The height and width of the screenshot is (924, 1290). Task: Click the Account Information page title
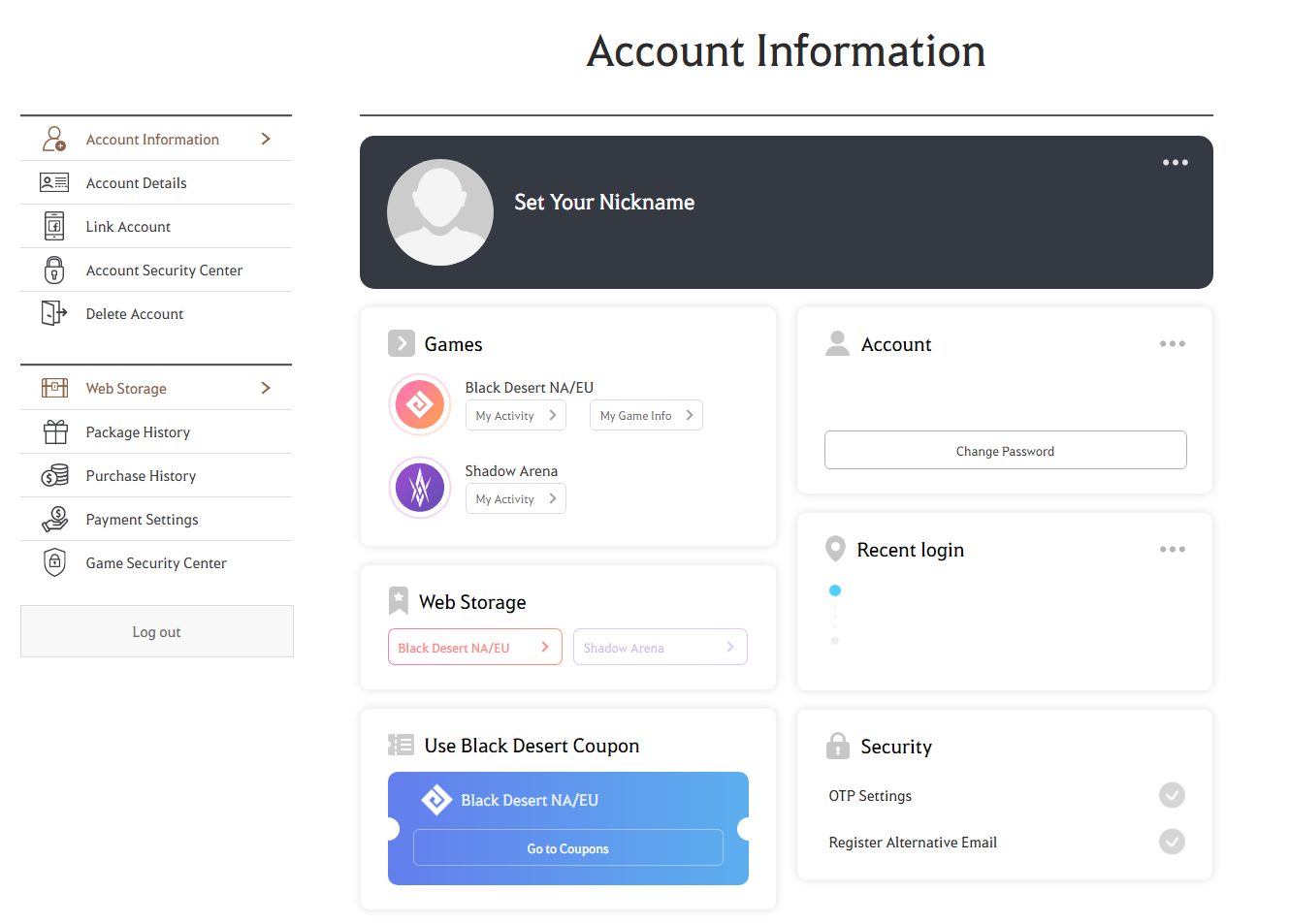[786, 50]
